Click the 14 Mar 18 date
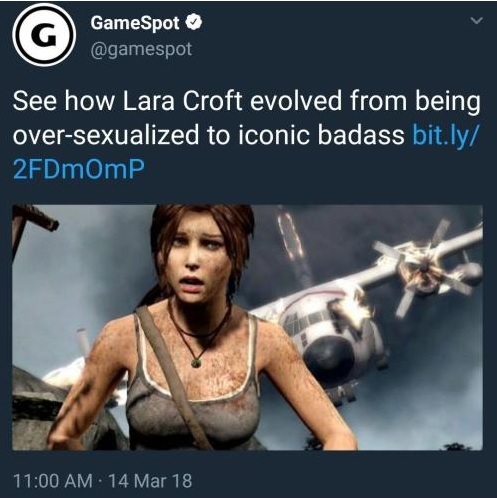497x498 pixels. click(x=150, y=481)
